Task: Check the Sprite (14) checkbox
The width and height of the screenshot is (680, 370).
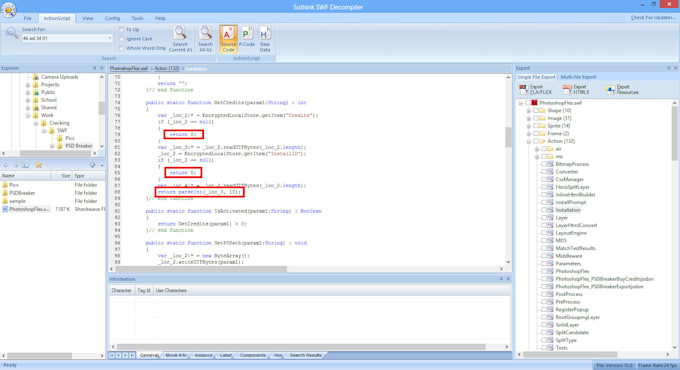Action: (536, 126)
